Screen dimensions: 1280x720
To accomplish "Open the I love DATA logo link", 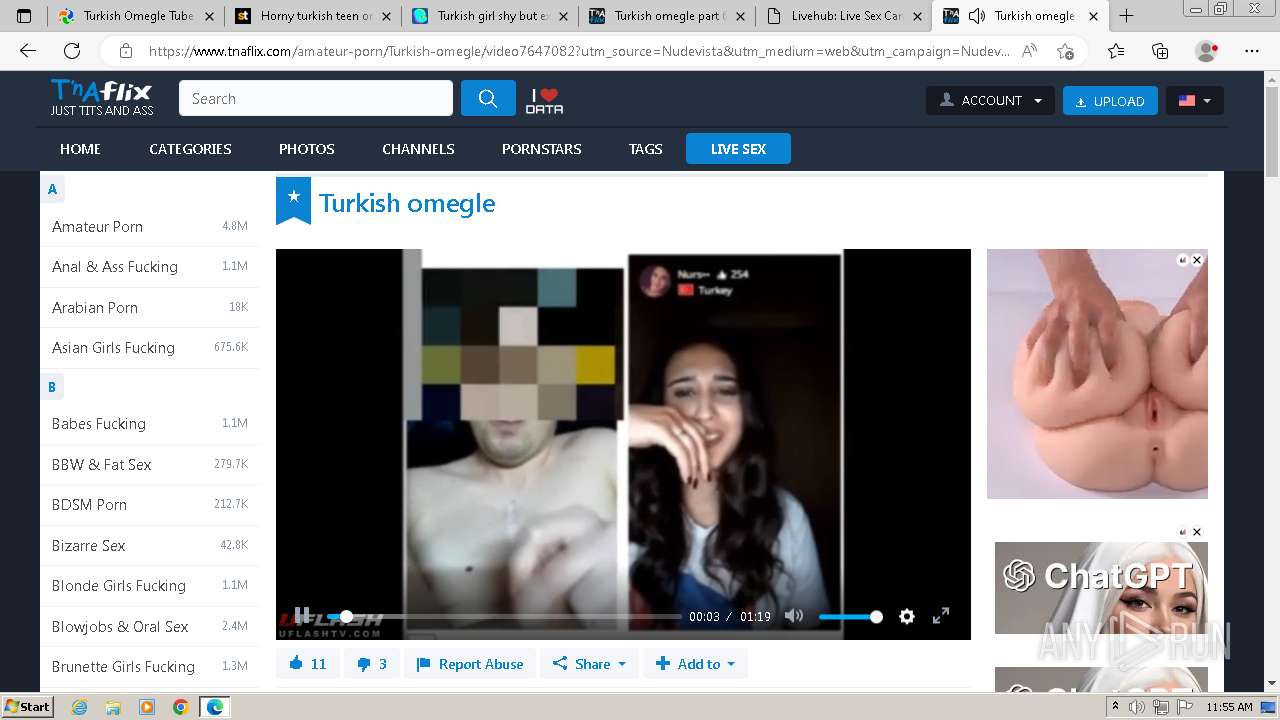I will pyautogui.click(x=545, y=99).
